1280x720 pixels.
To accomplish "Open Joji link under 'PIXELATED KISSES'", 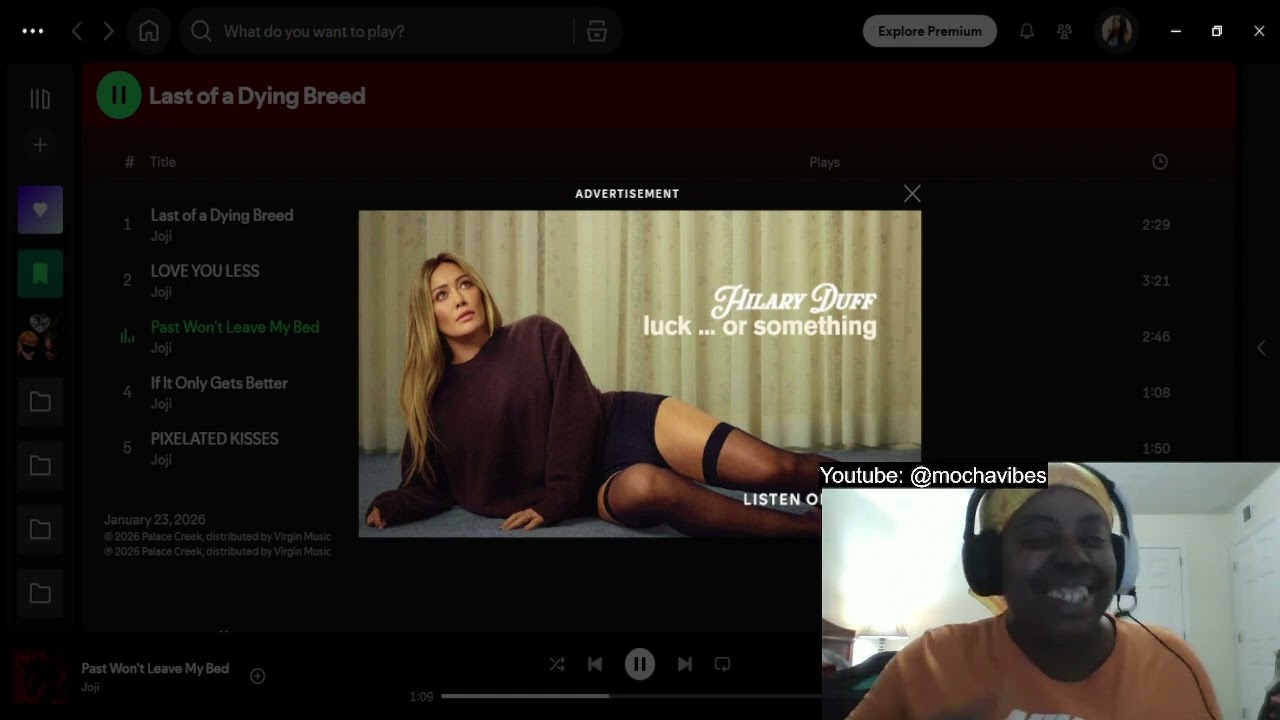I will point(161,460).
